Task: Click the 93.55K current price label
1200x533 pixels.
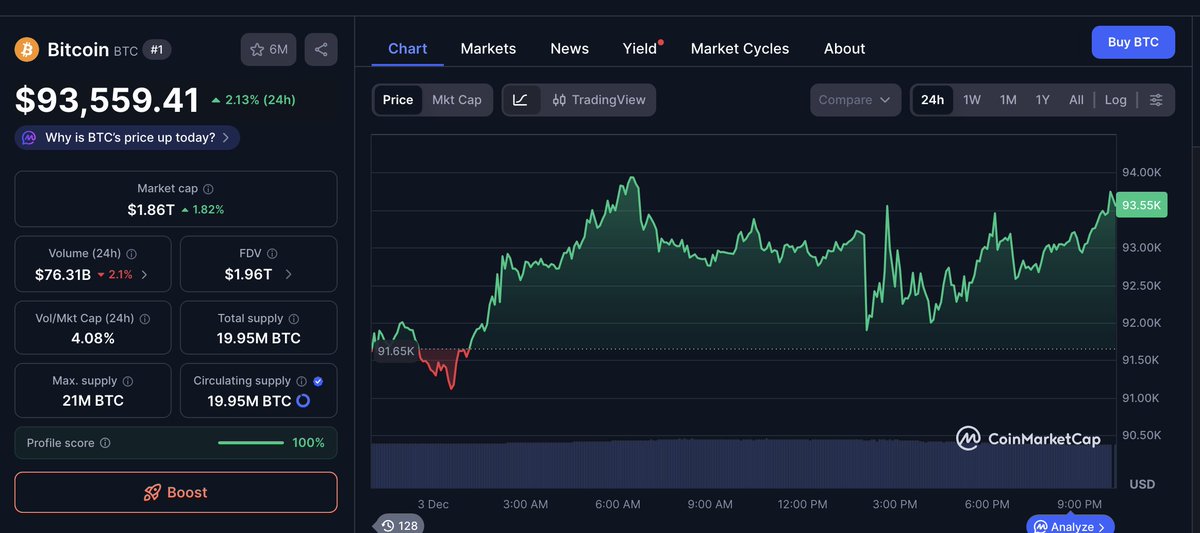Action: tap(1141, 205)
